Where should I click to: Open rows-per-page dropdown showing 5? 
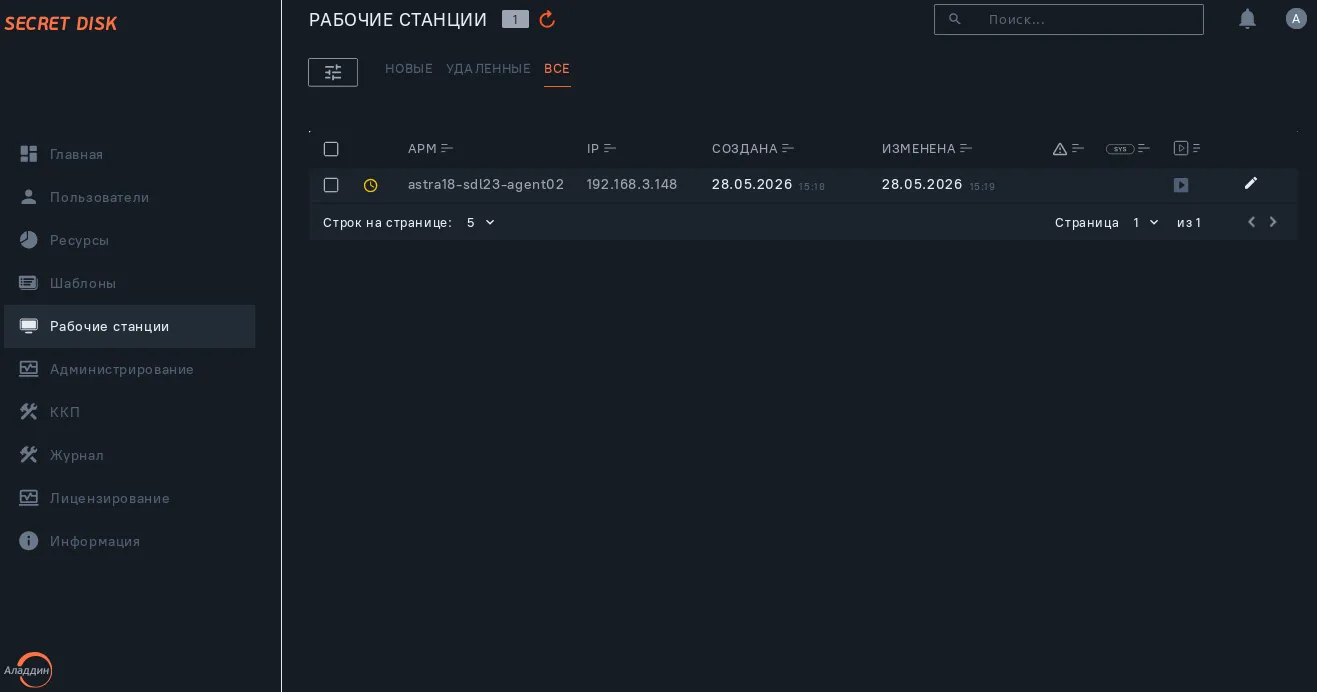point(481,222)
